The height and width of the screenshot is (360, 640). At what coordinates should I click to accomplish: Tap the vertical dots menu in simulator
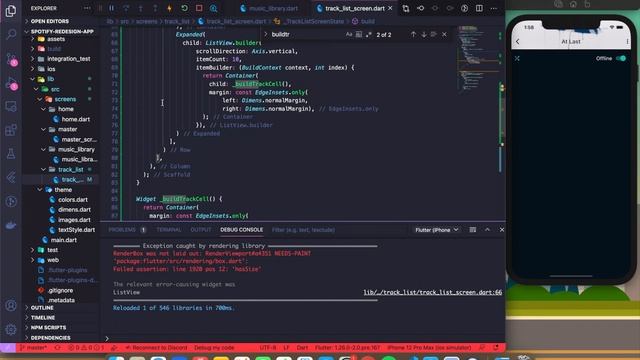[x=627, y=42]
